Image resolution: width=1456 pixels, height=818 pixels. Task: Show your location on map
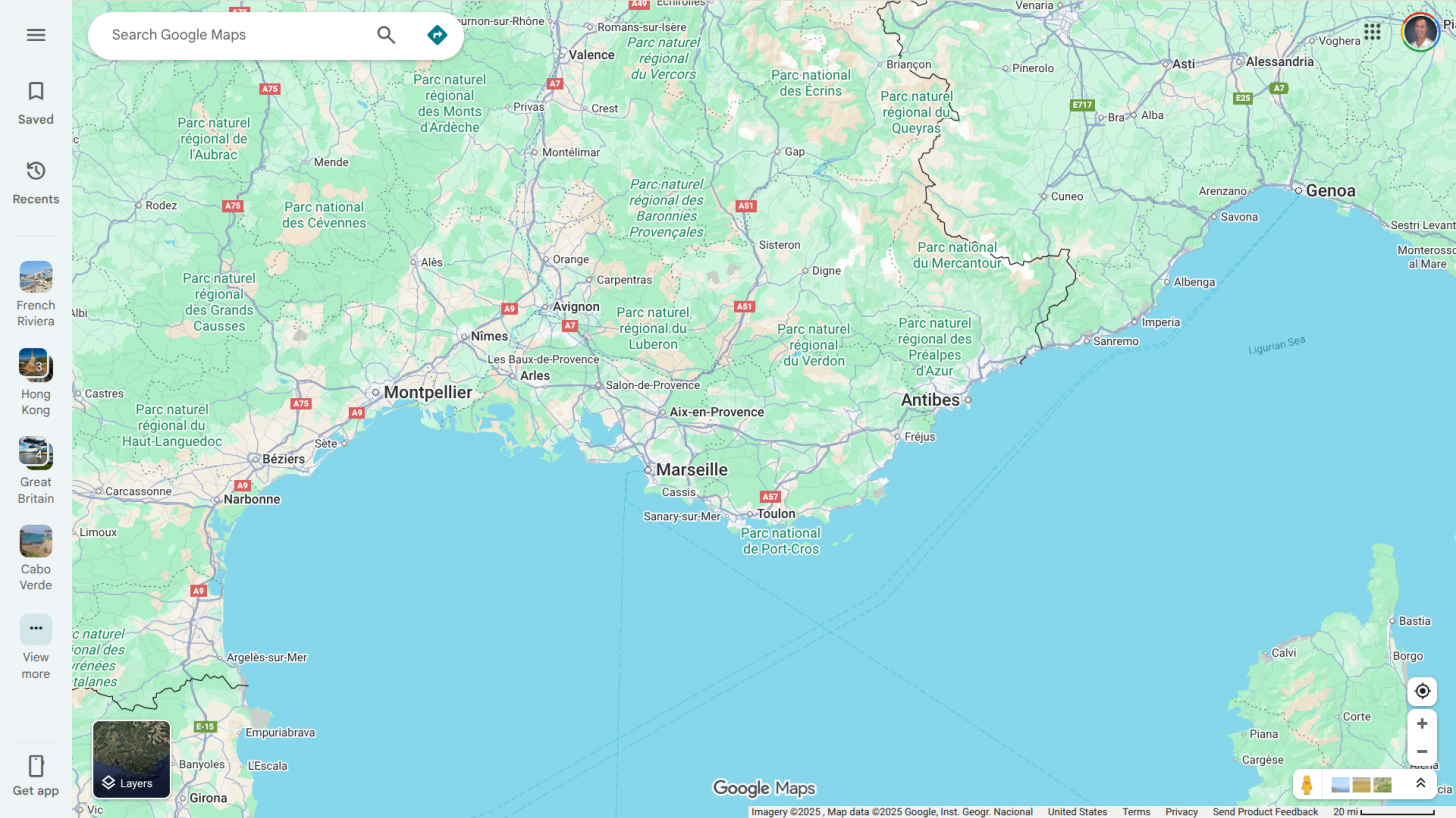(x=1422, y=691)
